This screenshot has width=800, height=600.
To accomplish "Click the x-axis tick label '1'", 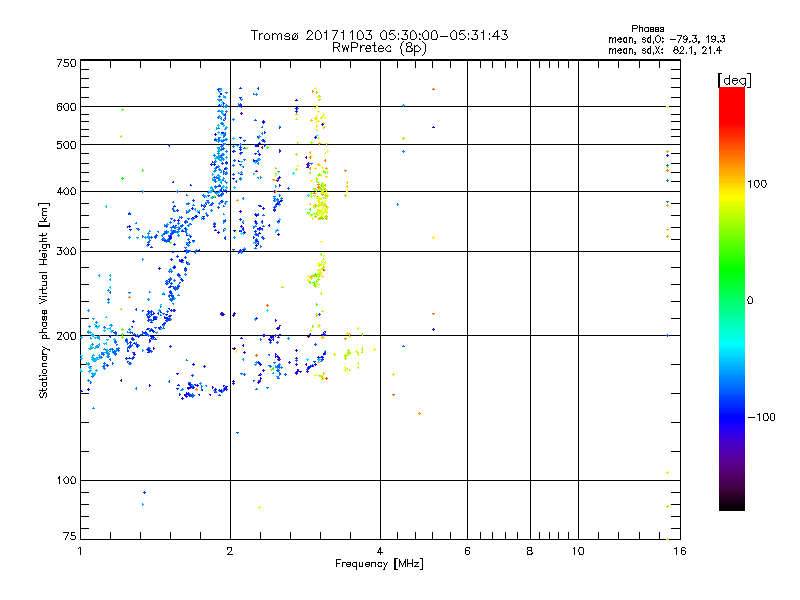I will 80,551.
